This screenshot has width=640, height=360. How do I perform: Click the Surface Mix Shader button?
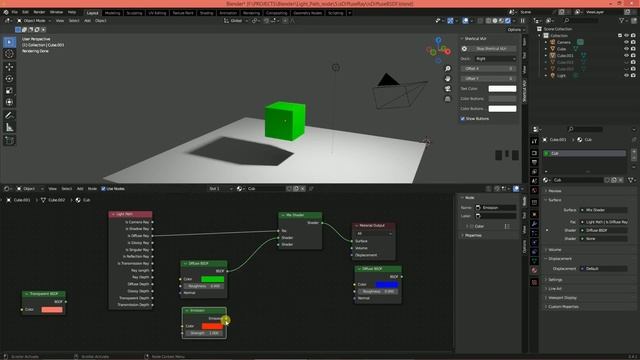[x=604, y=210]
